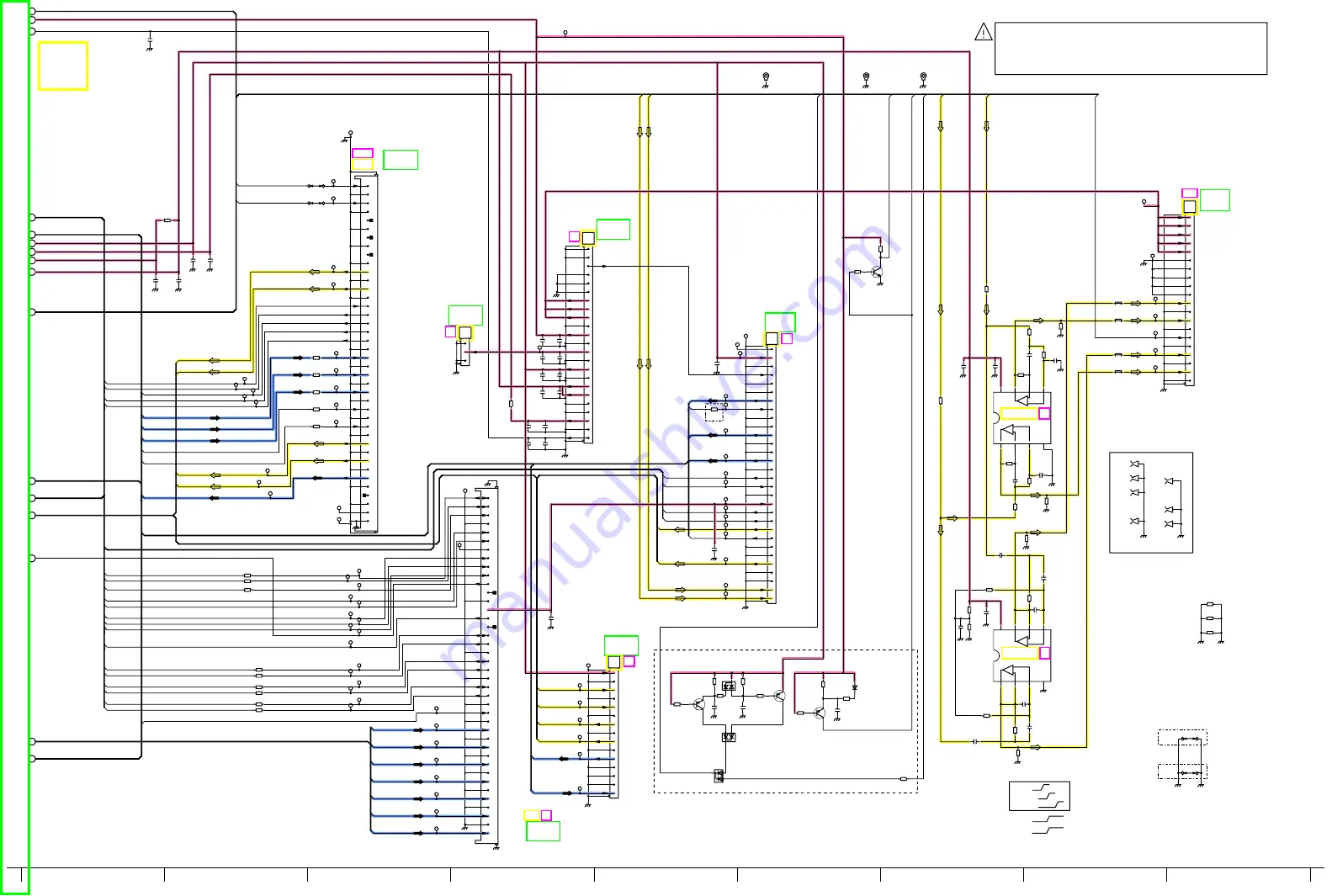Select the lower dual op-amp IC package
This screenshot has width=1332, height=896.
pyautogui.click(x=1022, y=655)
